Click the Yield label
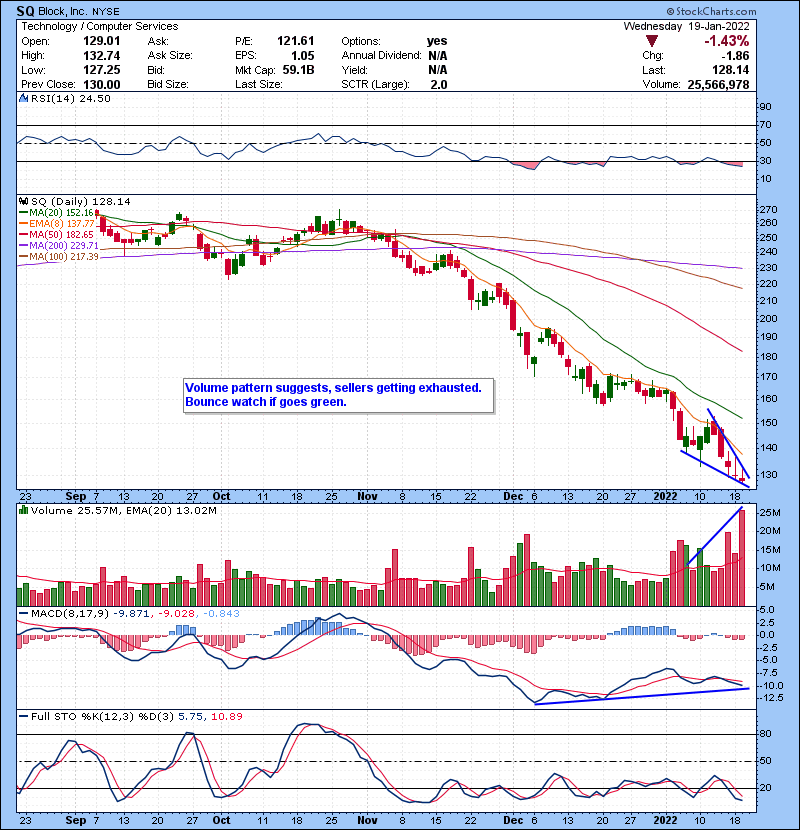This screenshot has width=800, height=830. coord(354,70)
